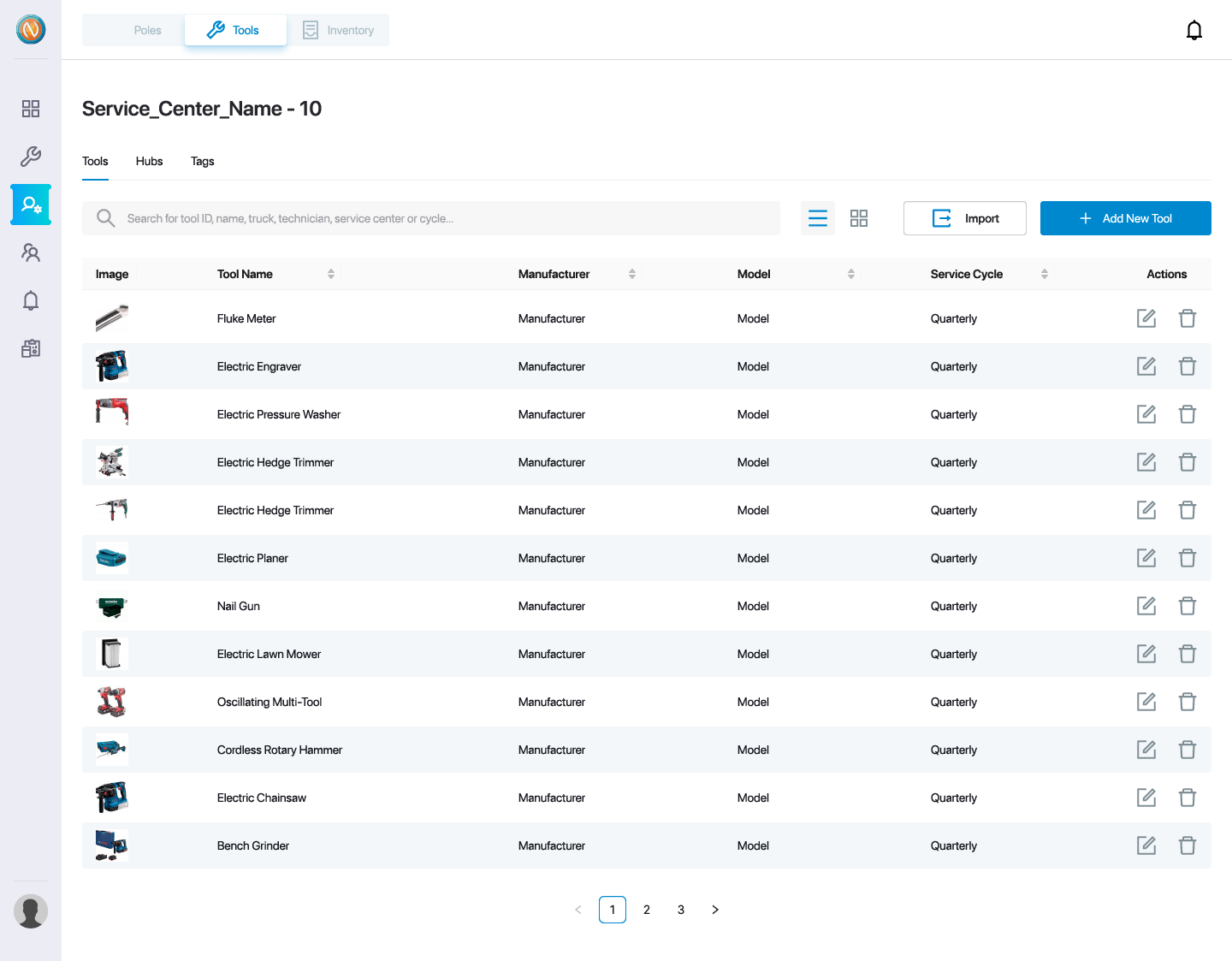Image resolution: width=1232 pixels, height=961 pixels.
Task: Open Nail Gun thumbnail image
Action: coord(112,606)
